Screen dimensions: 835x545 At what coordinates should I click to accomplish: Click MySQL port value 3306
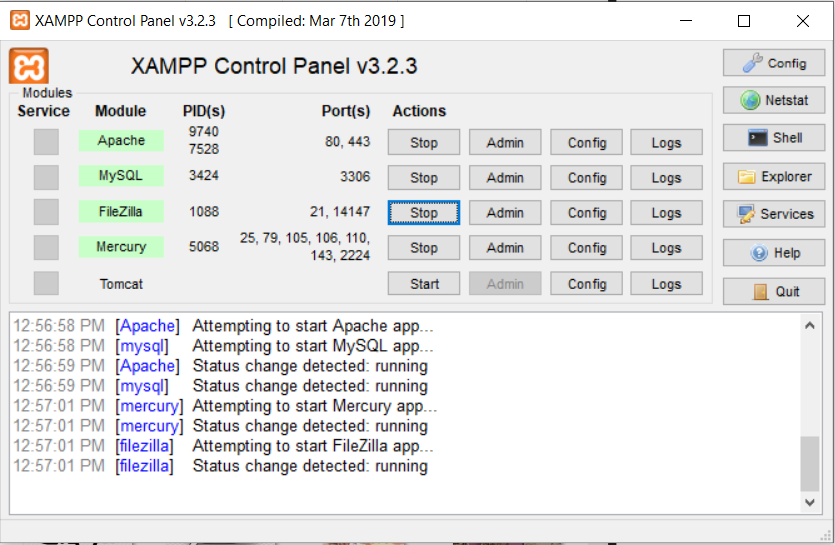pos(355,176)
